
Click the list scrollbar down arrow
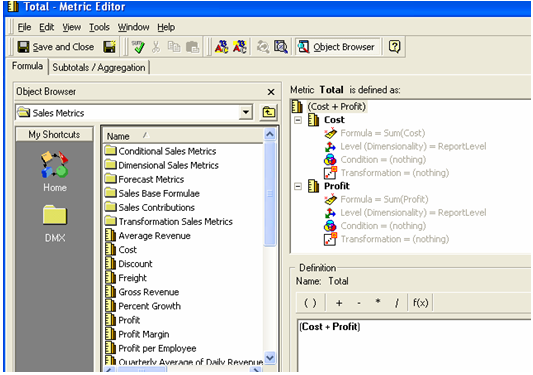(x=270, y=358)
